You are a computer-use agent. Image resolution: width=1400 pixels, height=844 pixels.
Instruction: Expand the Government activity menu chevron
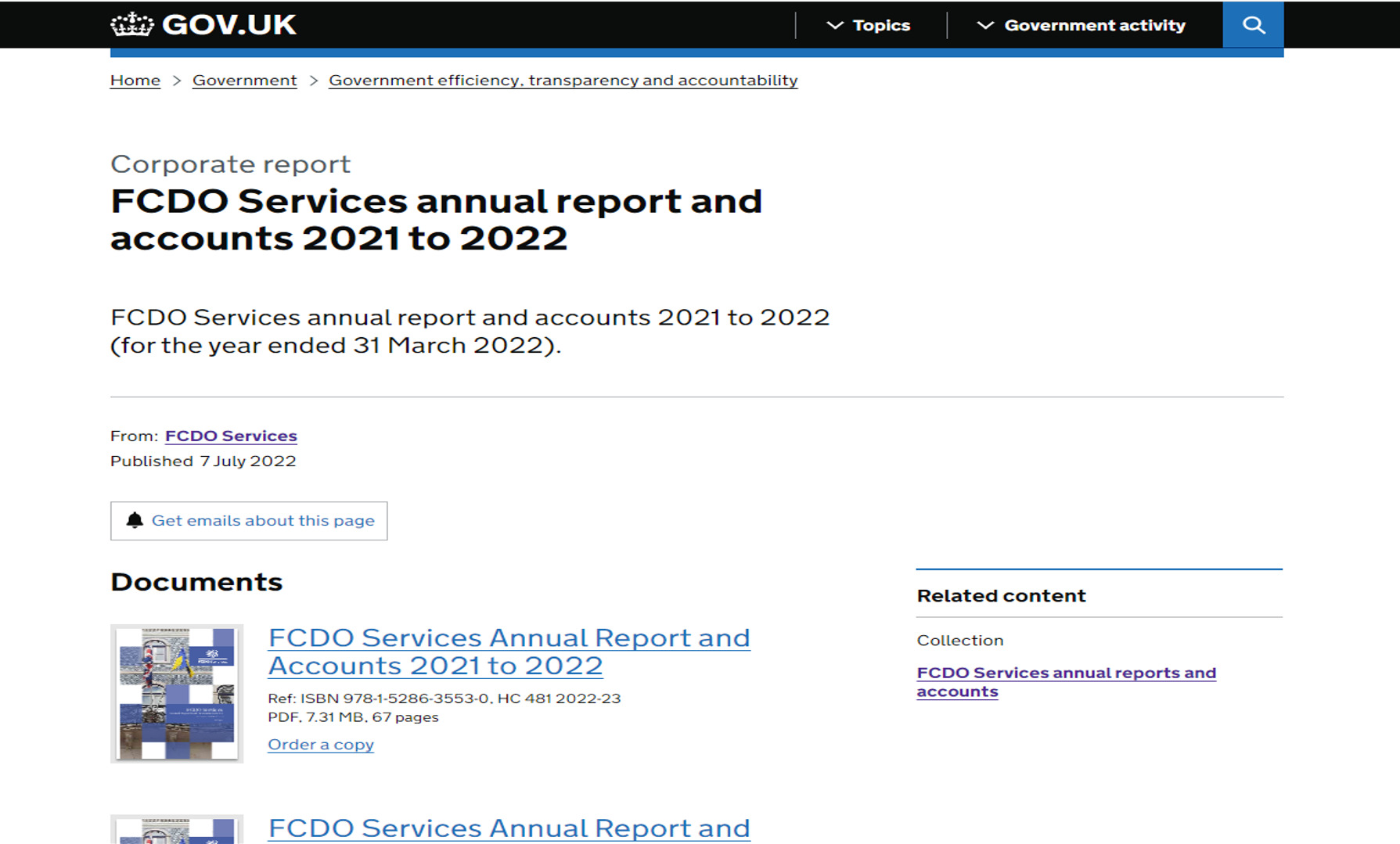pos(984,25)
